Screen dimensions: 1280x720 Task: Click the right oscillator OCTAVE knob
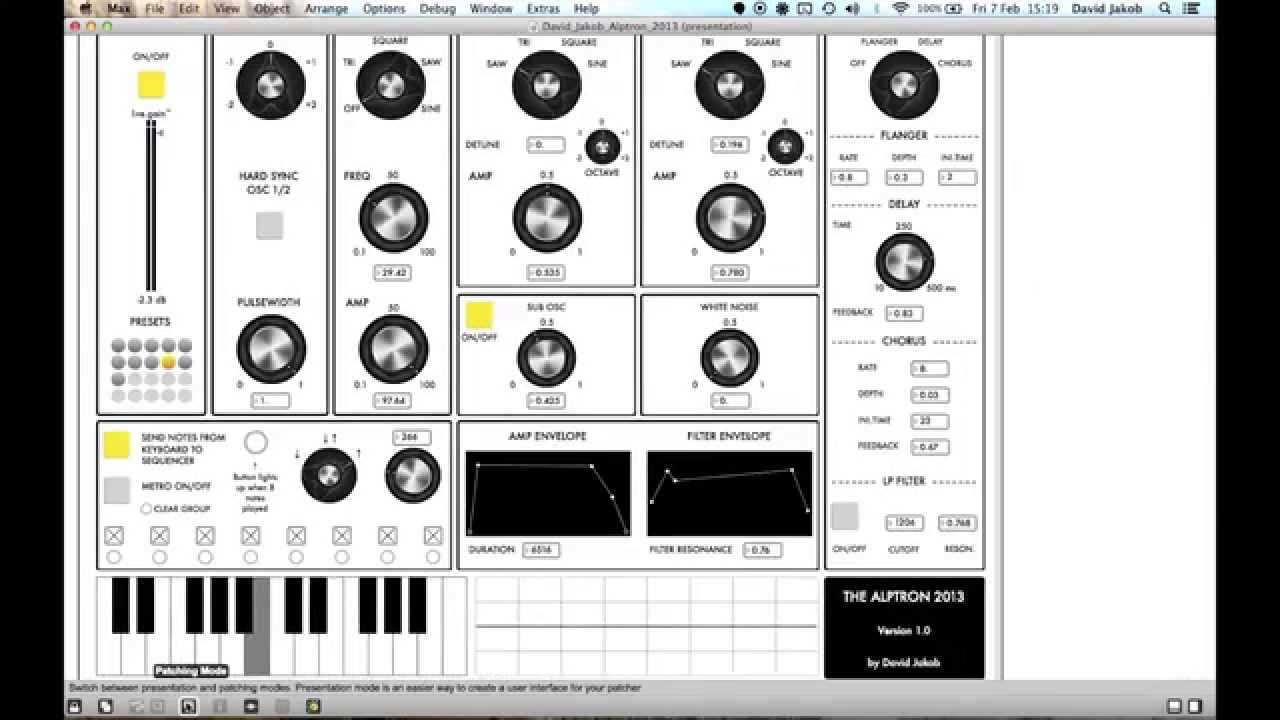(x=785, y=147)
